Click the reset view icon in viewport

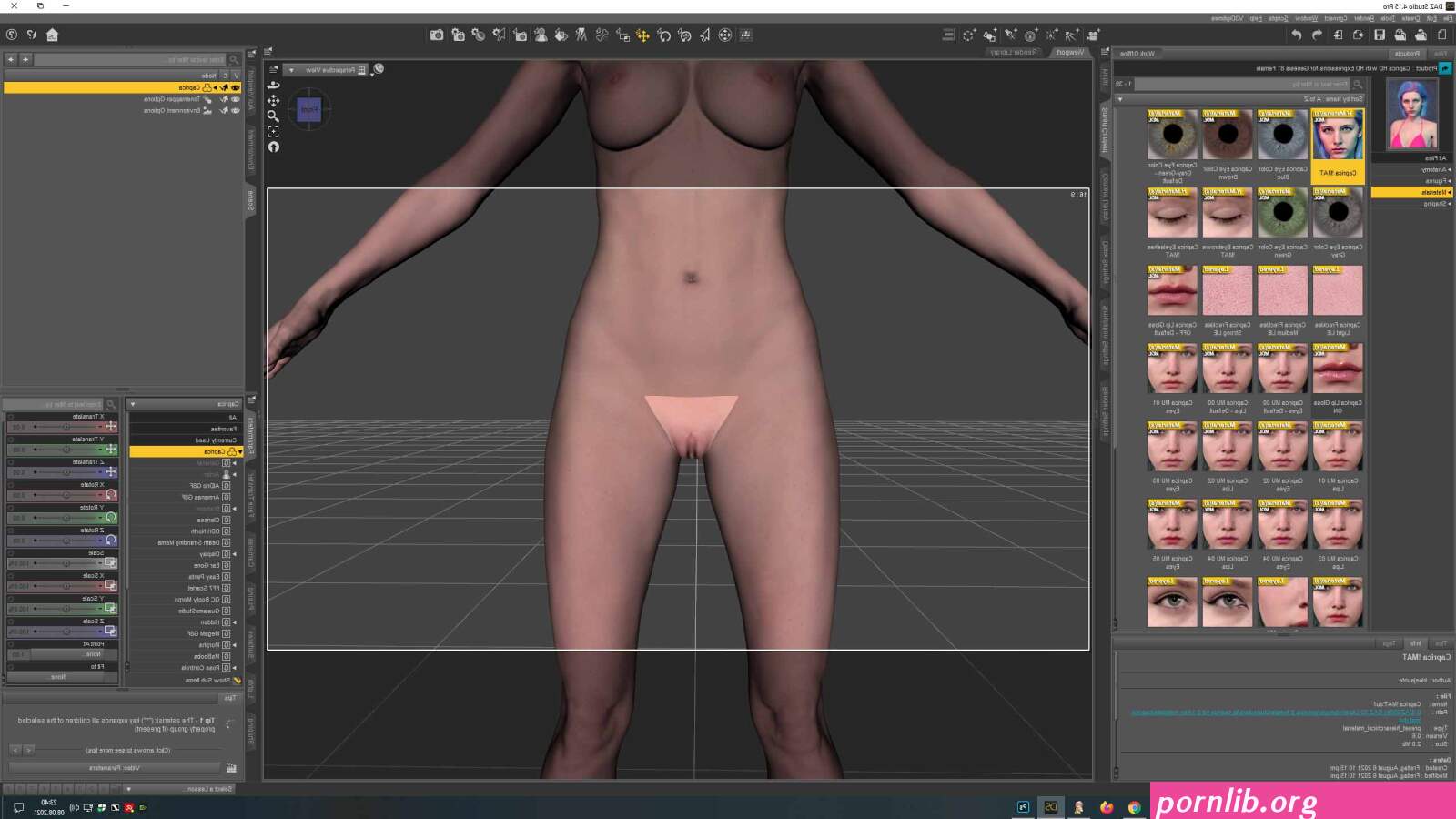click(273, 147)
